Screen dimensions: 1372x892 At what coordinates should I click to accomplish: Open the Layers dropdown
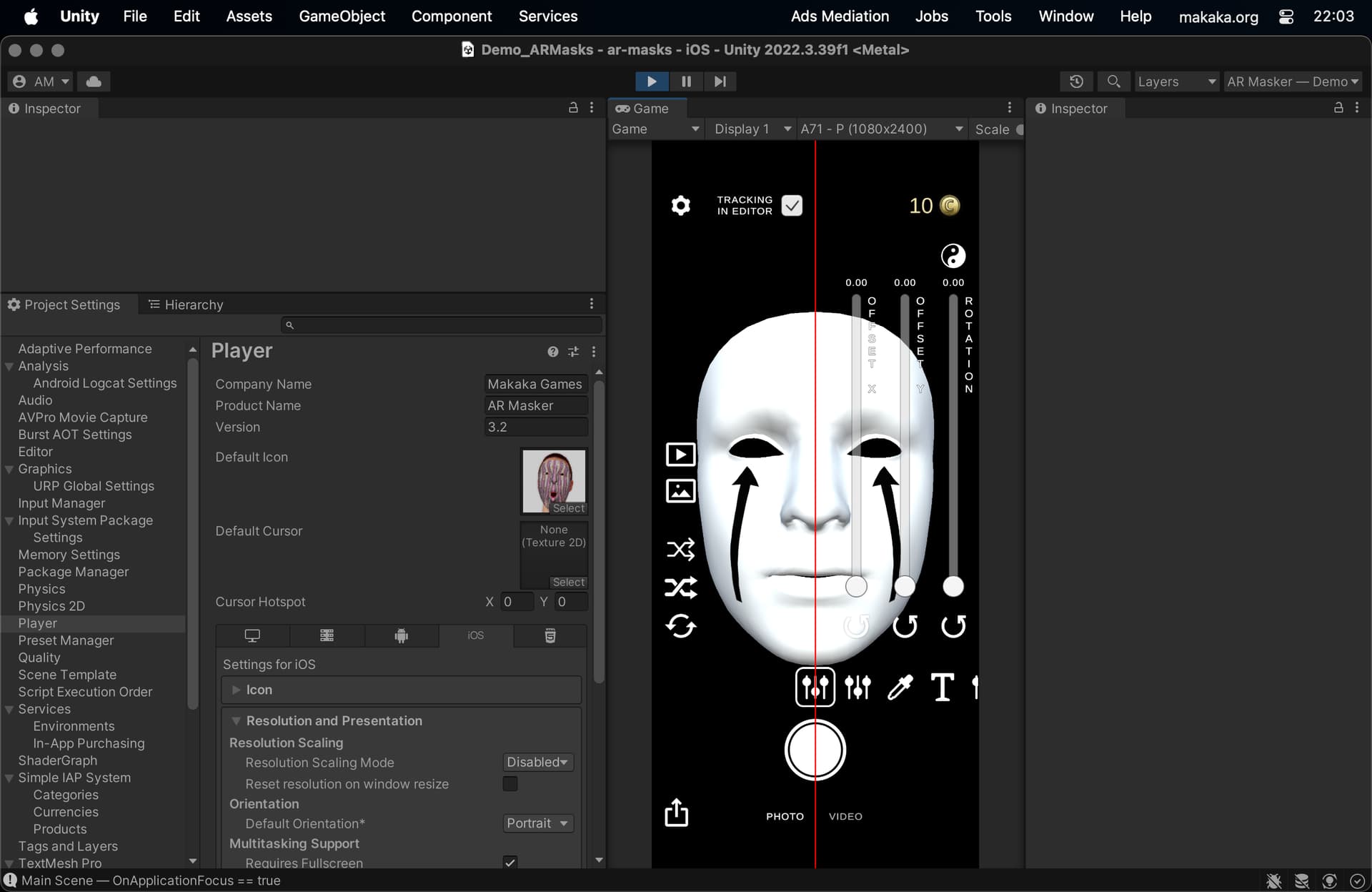click(x=1176, y=81)
